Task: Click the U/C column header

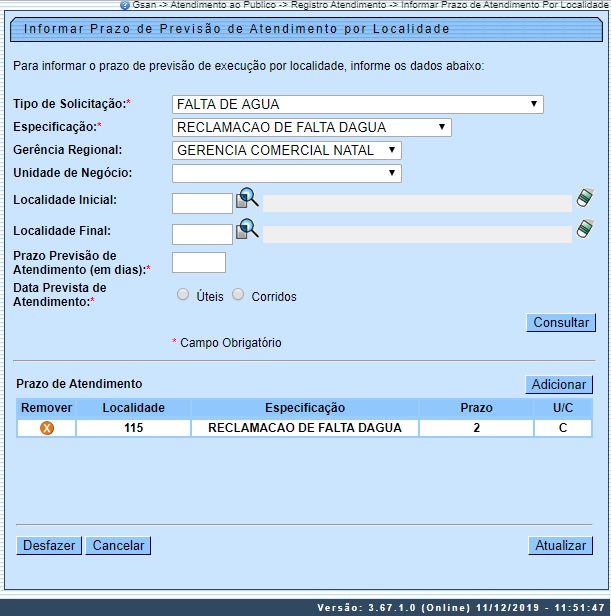Action: click(563, 408)
